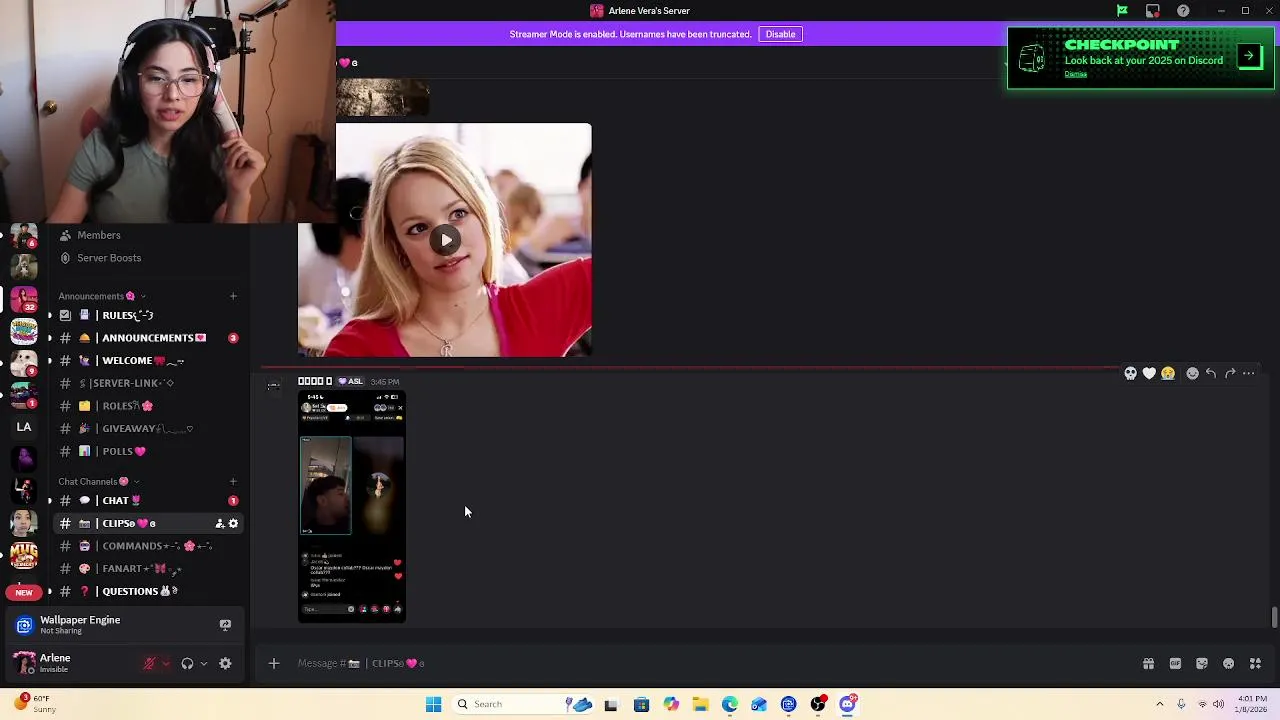Dismiss the Checkpoint banner
1280x720 pixels.
pyautogui.click(x=1075, y=74)
